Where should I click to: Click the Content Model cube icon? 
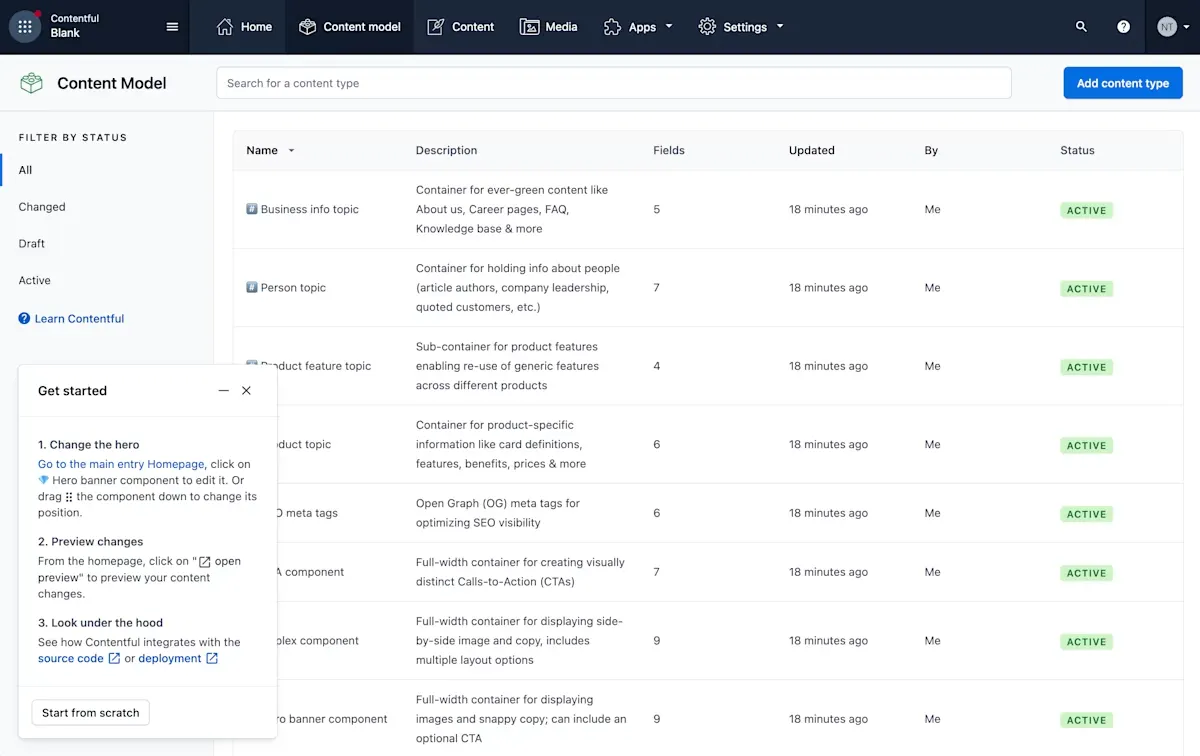(x=32, y=83)
